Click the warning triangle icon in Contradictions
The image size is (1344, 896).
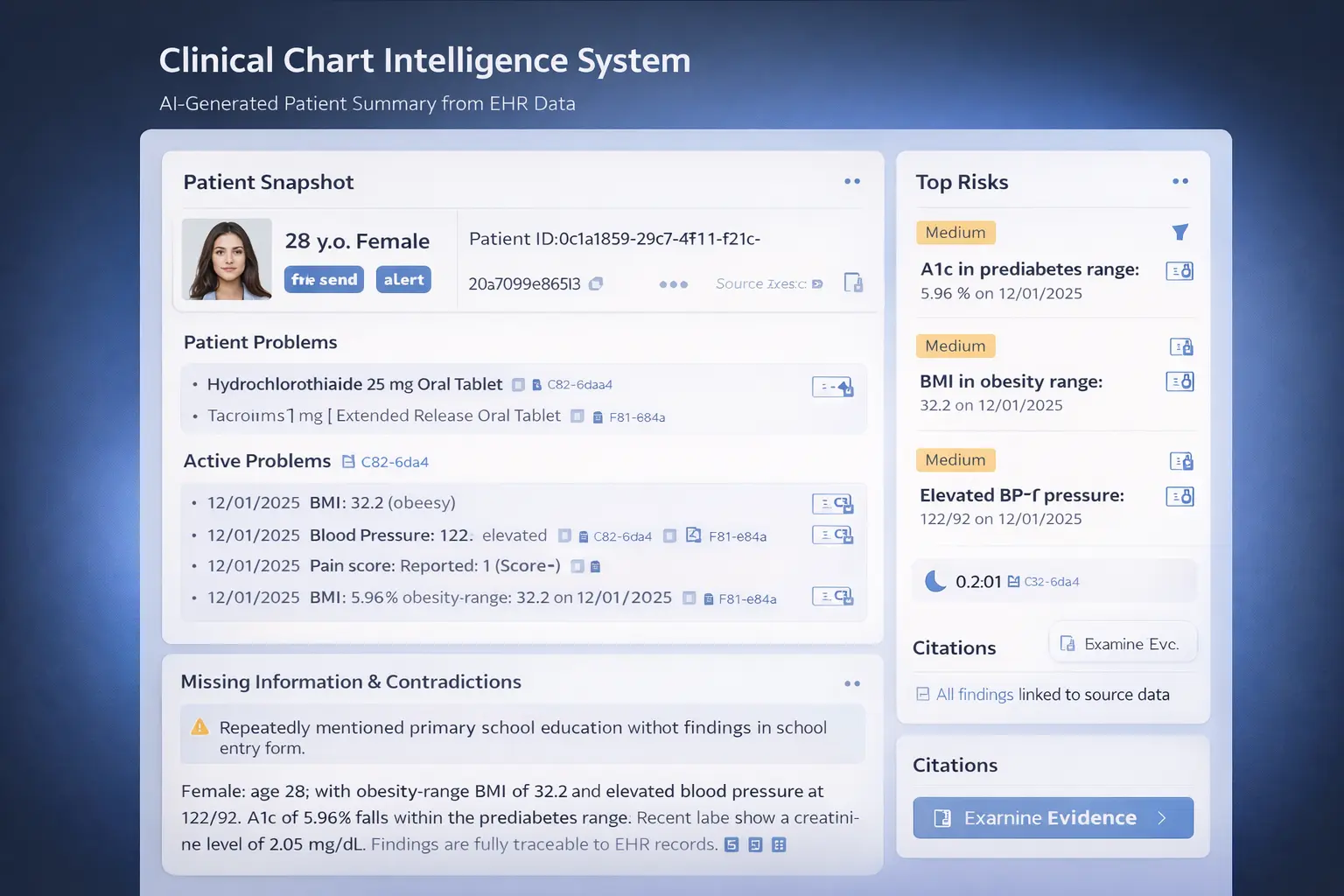[200, 727]
